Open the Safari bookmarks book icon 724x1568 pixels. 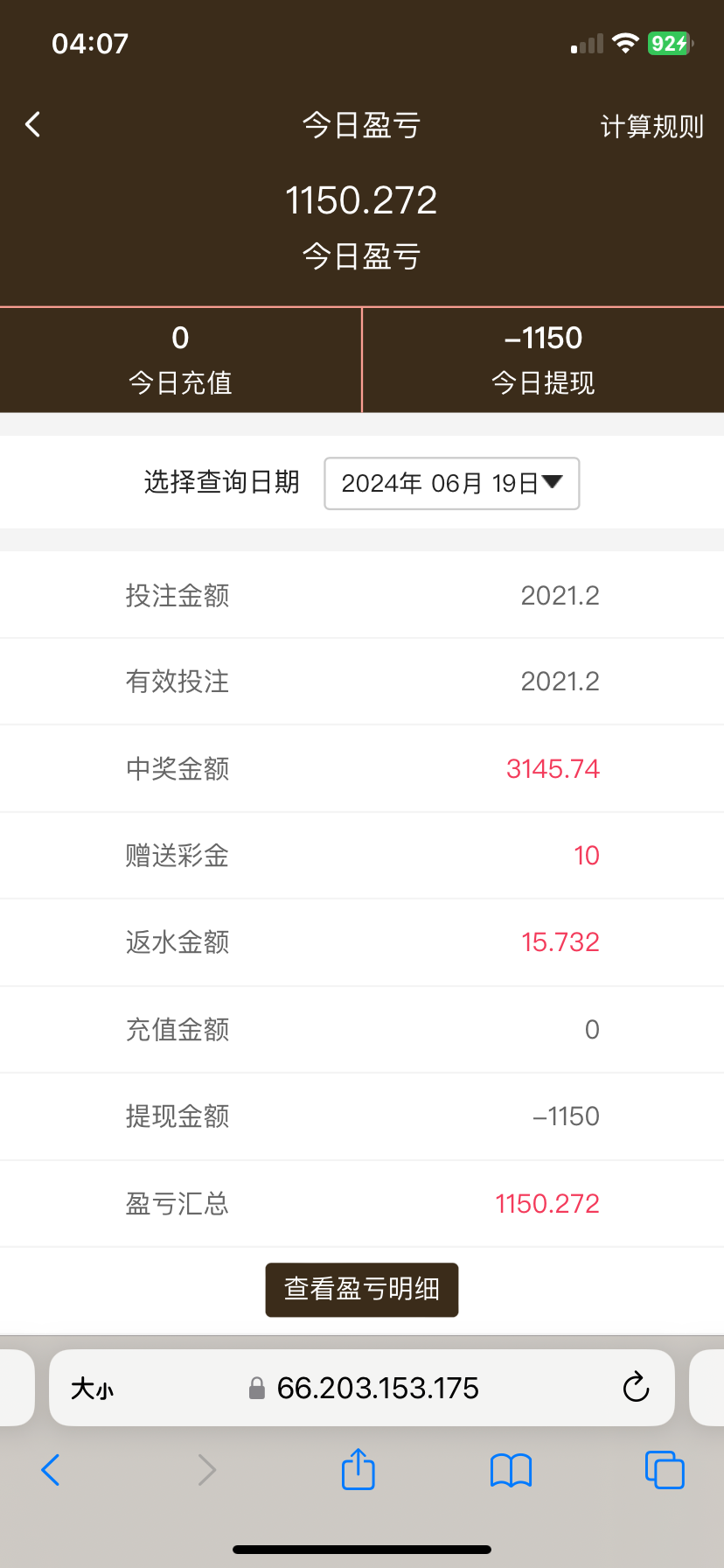tap(512, 1470)
